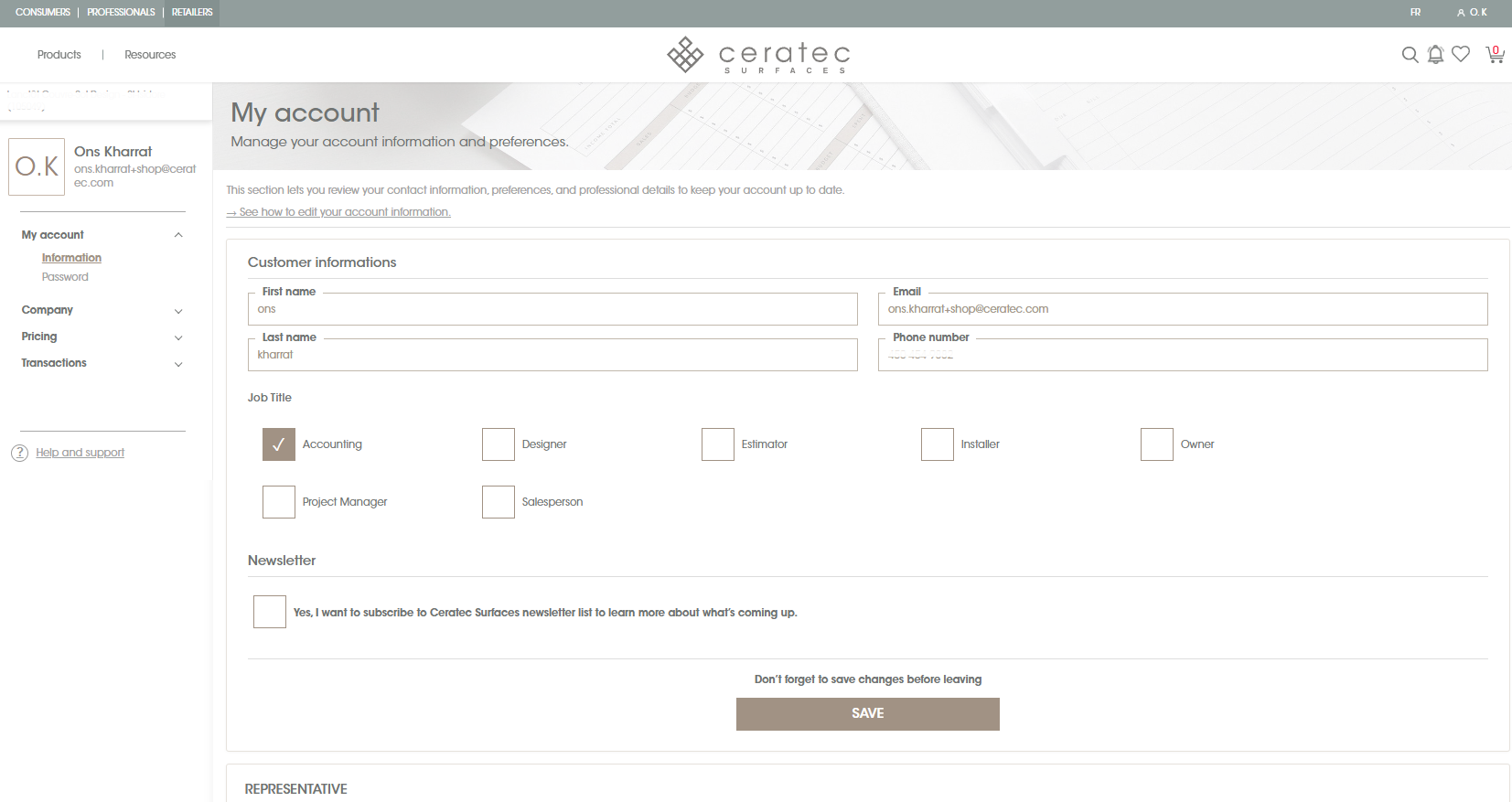Click the Ons Kharrat profile name
The height and width of the screenshot is (802, 1512).
(x=113, y=152)
